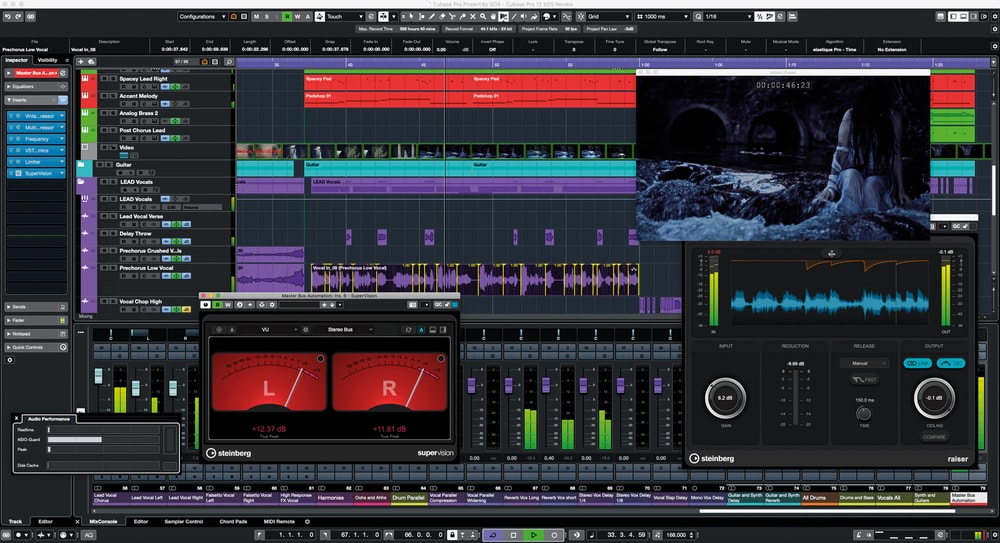1000x543 pixels.
Task: Switch to the Visibility tab
Action: tap(47, 61)
